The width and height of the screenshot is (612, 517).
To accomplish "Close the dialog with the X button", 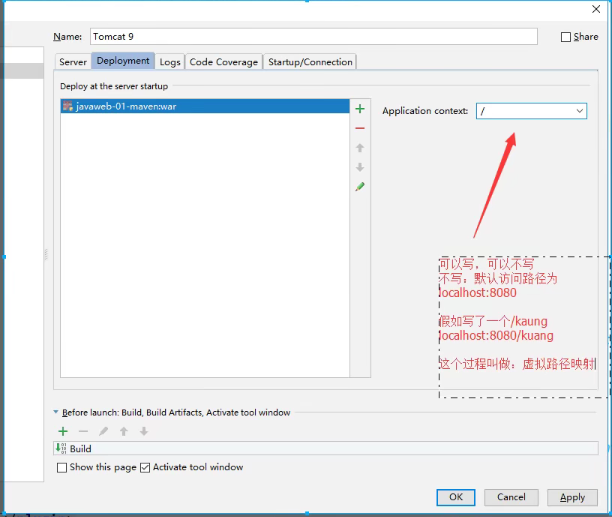I will (x=596, y=9).
